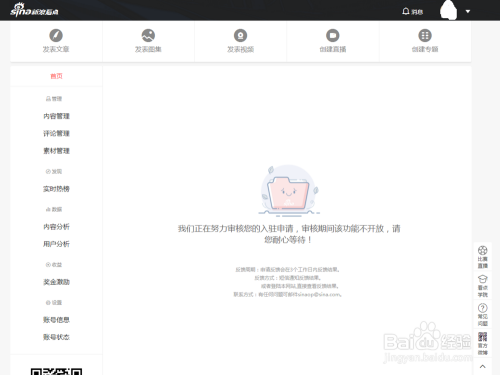Click the 发表视频 camera icon
The width and height of the screenshot is (500, 375).
point(240,35)
